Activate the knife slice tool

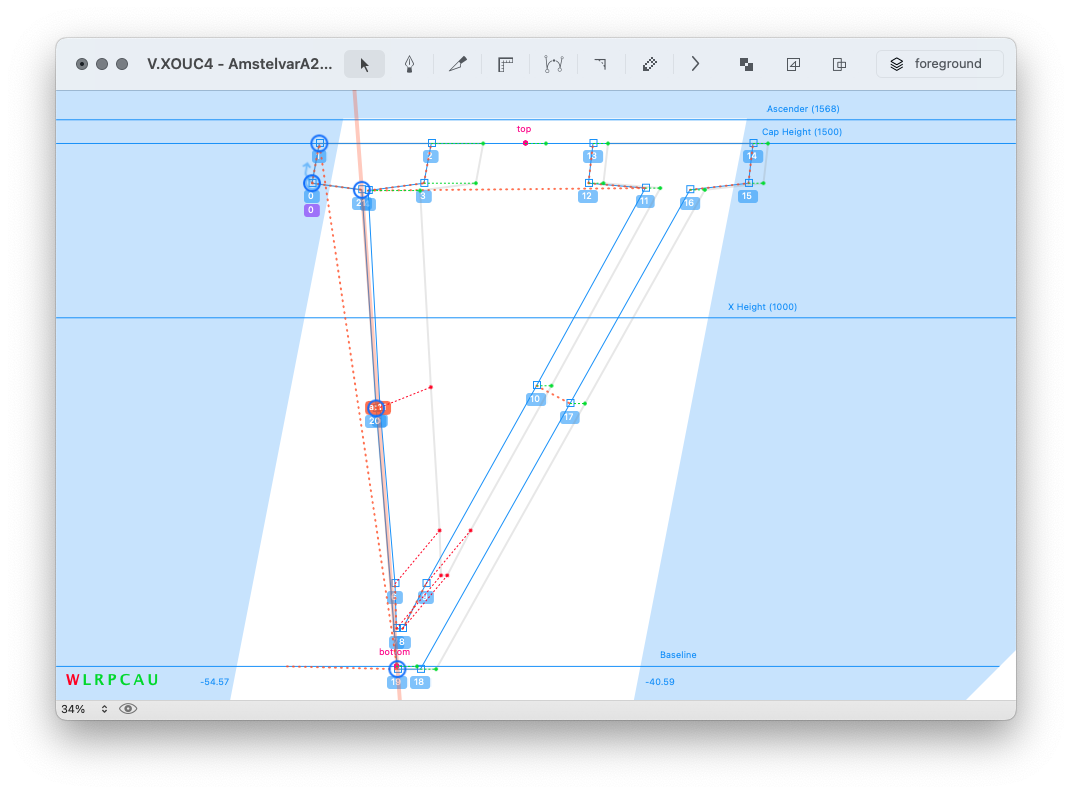click(x=458, y=64)
